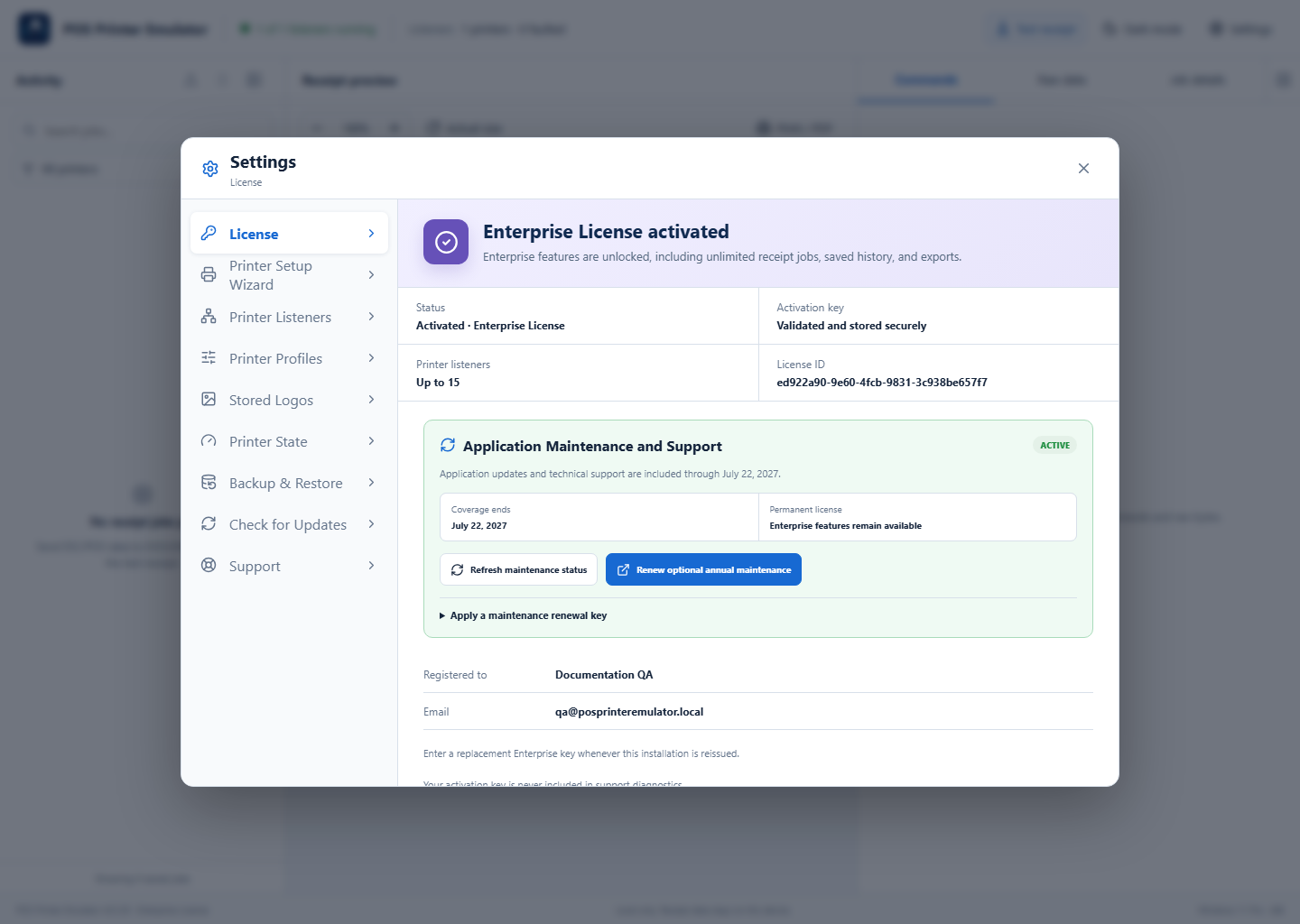Click the Settings gear icon in dialog header
This screenshot has height=924, width=1300.
pyautogui.click(x=210, y=169)
